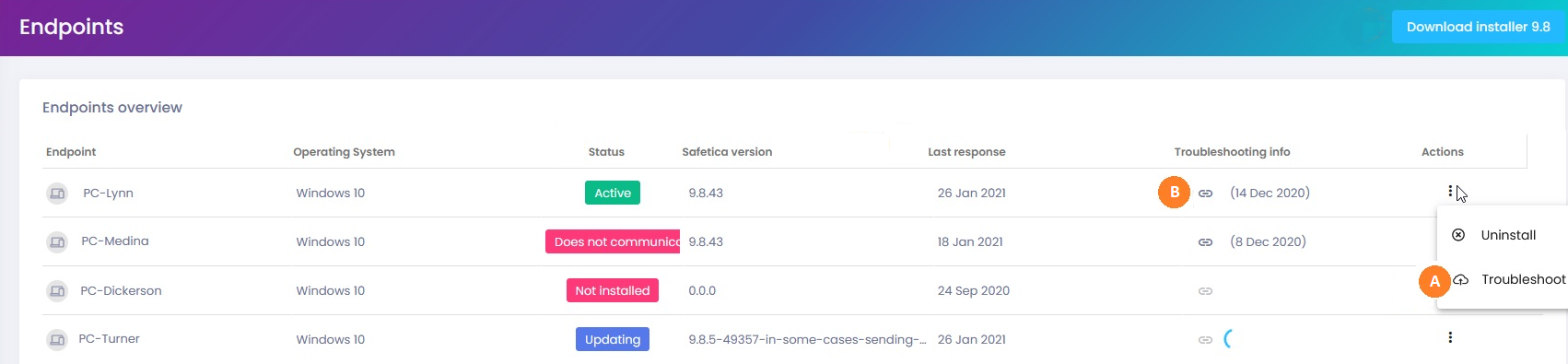Open PC-Lynn troubleshooting link icon

(1205, 194)
